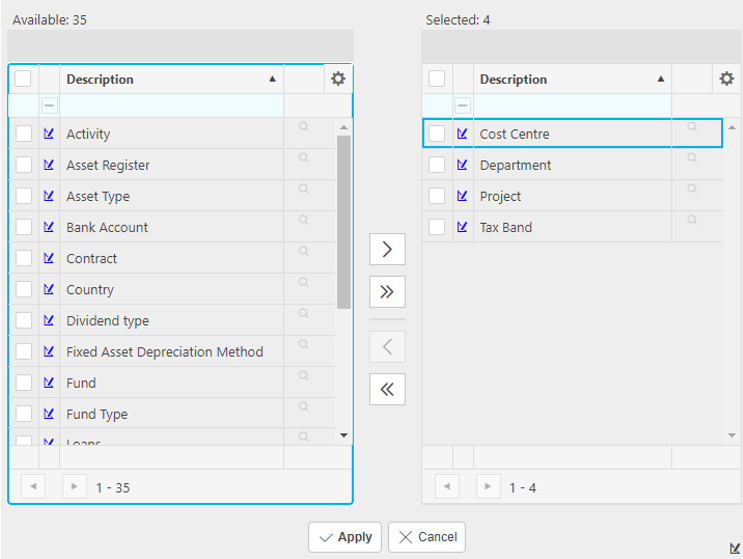Image resolution: width=743 pixels, height=559 pixels.
Task: Go to previous page of Selected list
Action: (447, 487)
